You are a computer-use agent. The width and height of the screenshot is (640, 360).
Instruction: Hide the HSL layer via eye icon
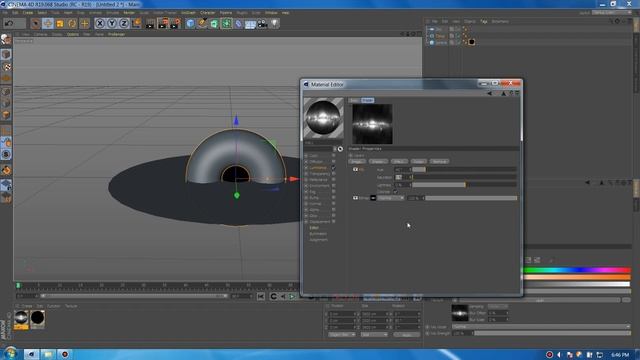pos(355,169)
